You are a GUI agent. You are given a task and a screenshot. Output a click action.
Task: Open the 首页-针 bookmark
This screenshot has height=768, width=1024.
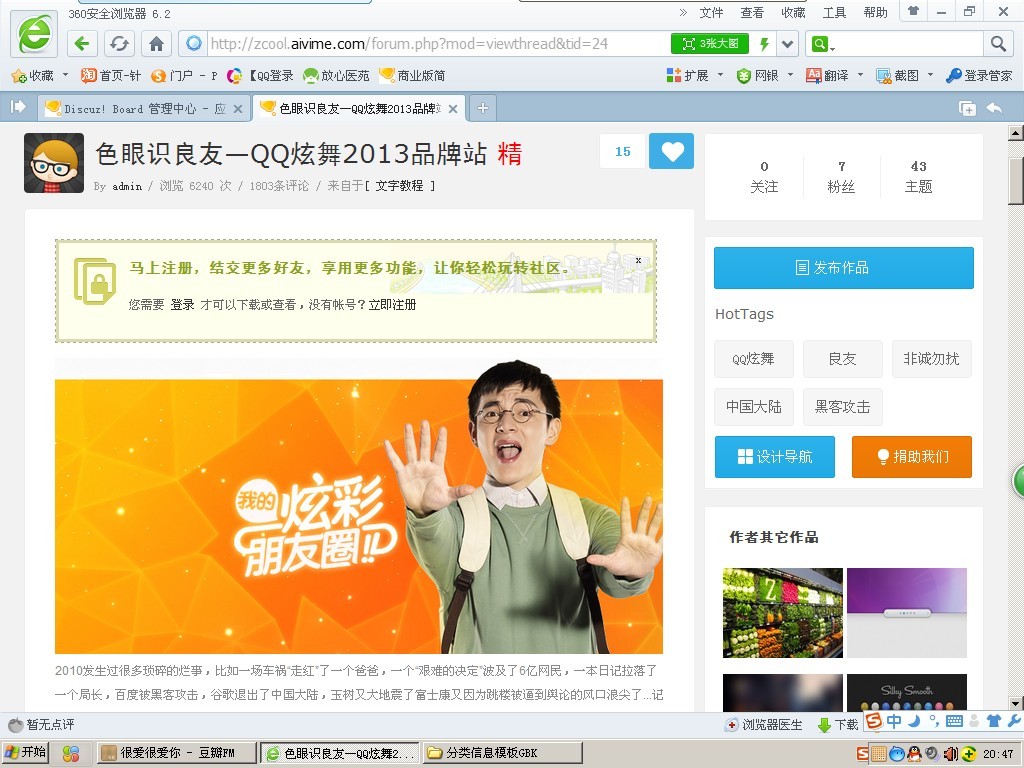tap(110, 76)
